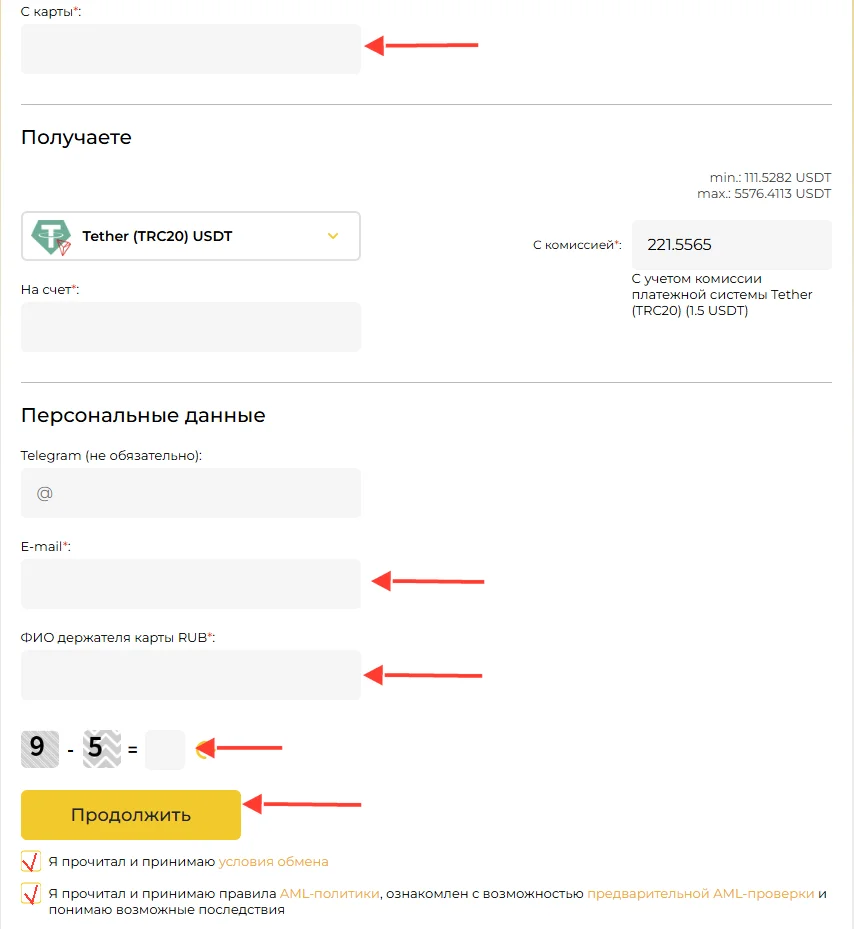Toggle the 'условия обмена' acceptance checkbox
The height and width of the screenshot is (929, 854).
coord(31,861)
